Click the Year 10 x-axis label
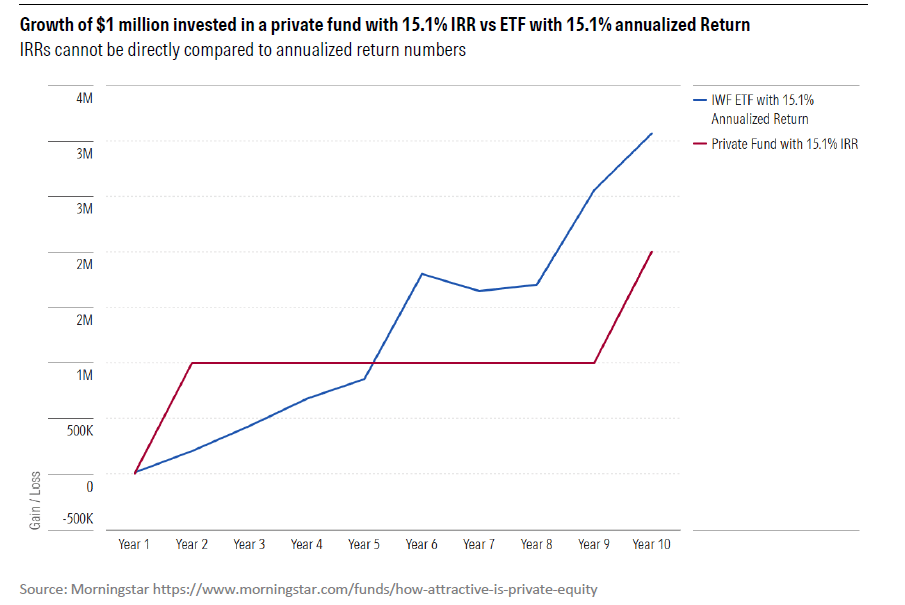This screenshot has width=905, height=605. (x=652, y=544)
